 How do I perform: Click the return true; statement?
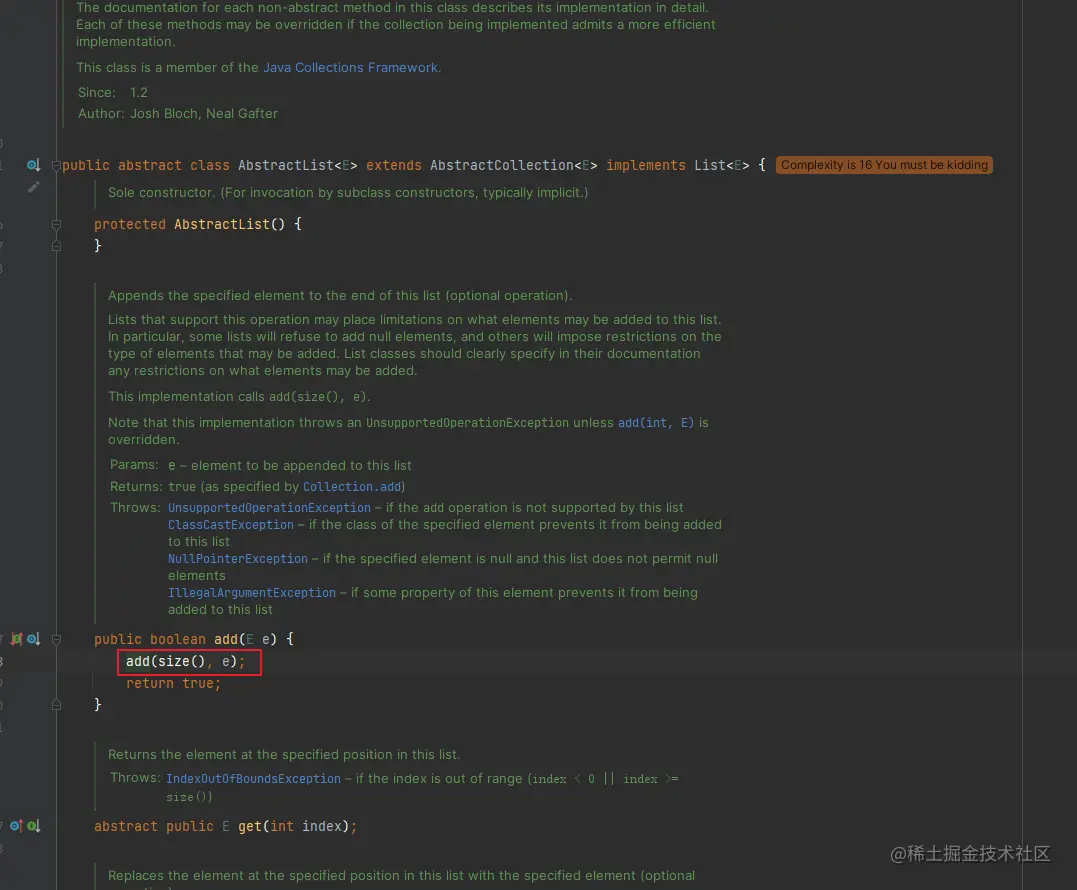tap(173, 683)
